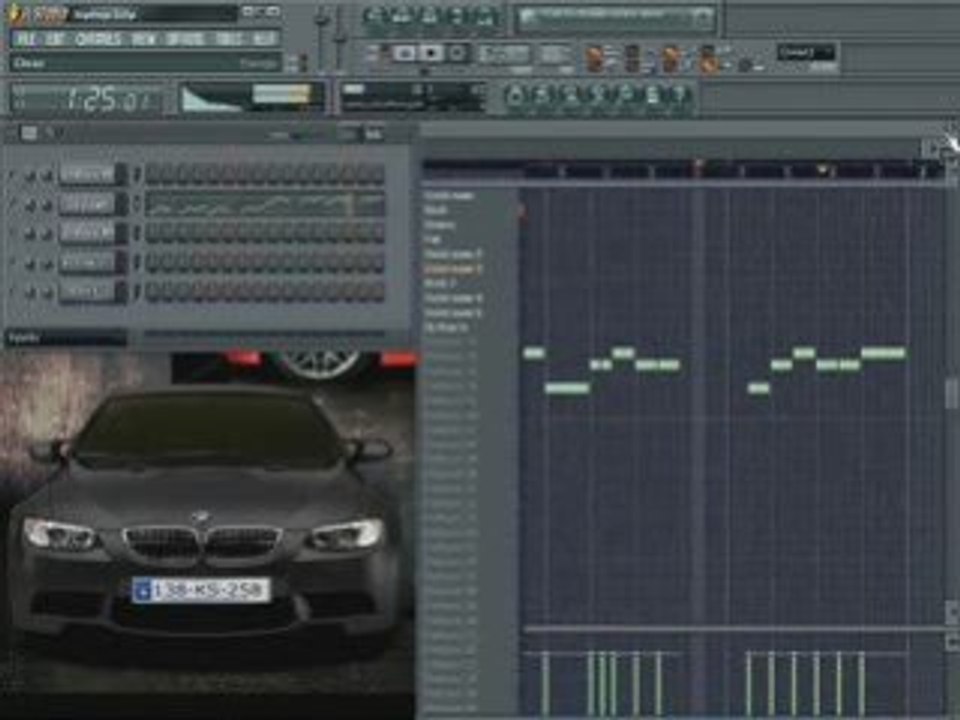
Task: Open the Line snap selector dropdown
Action: (x=806, y=53)
